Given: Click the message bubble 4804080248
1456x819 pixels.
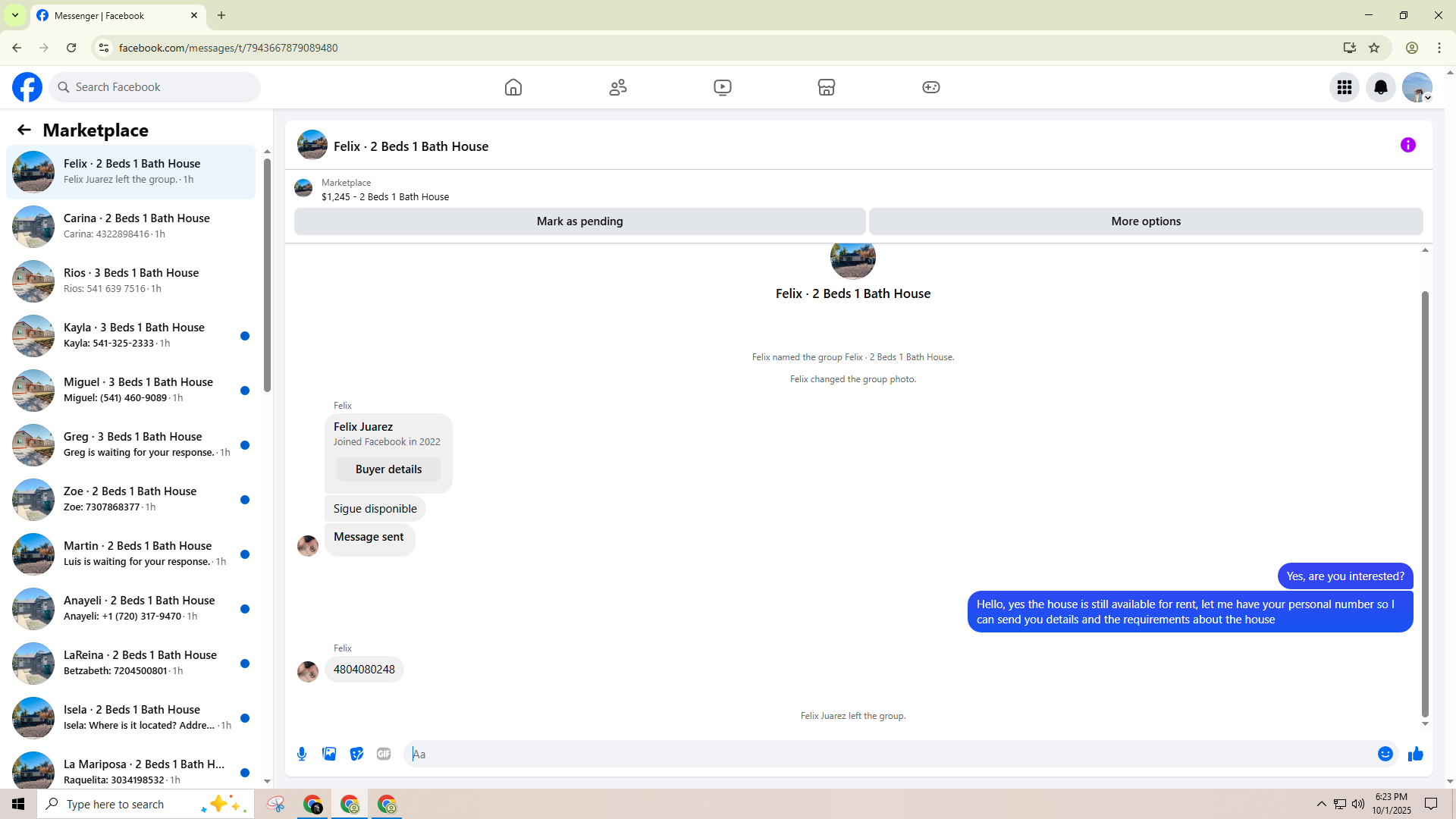Looking at the screenshot, I should point(364,670).
